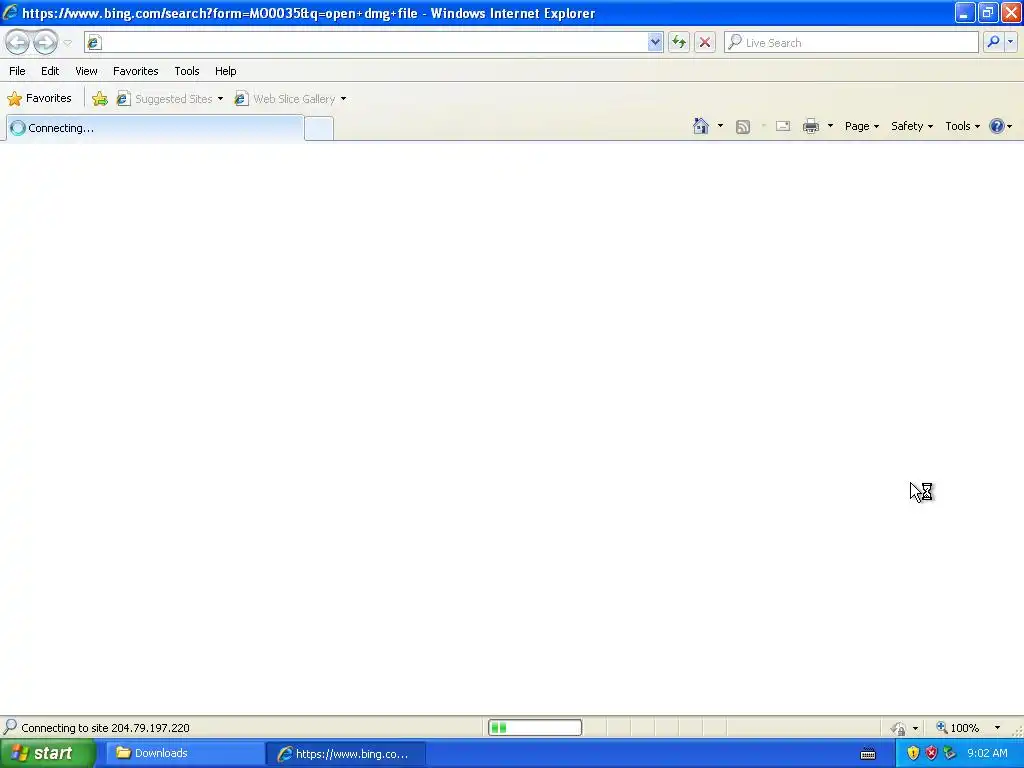Expand Web Slice Gallery dropdown arrow

(344, 99)
